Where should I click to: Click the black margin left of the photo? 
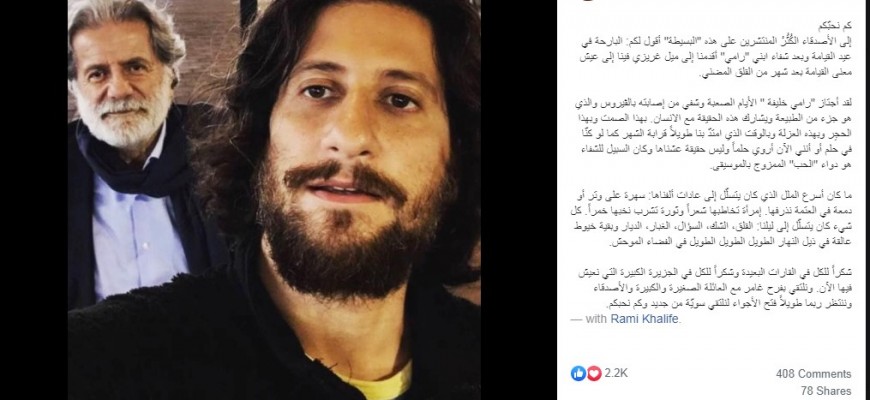(x=34, y=200)
